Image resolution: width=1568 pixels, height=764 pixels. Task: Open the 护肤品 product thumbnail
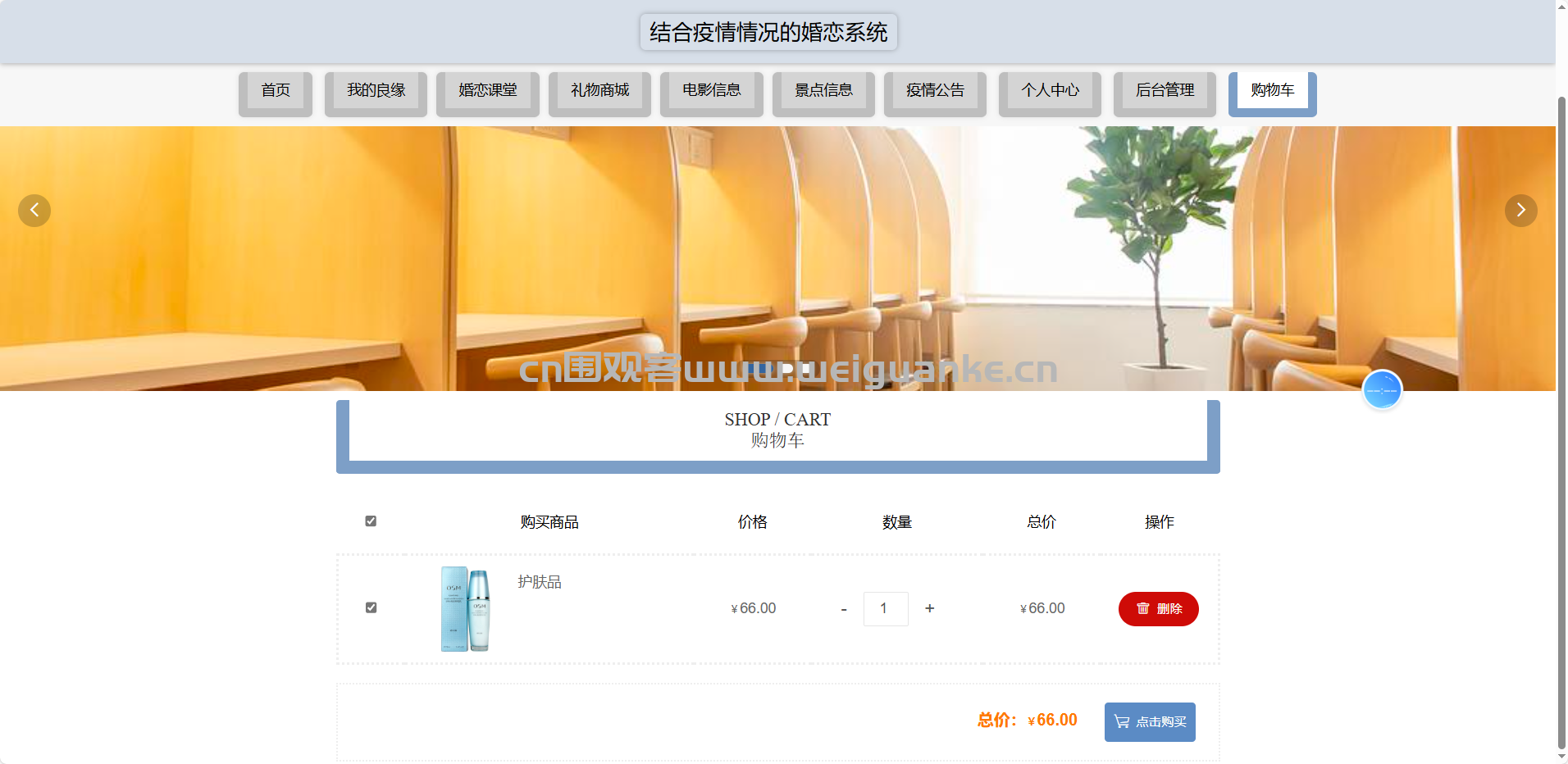click(x=466, y=609)
